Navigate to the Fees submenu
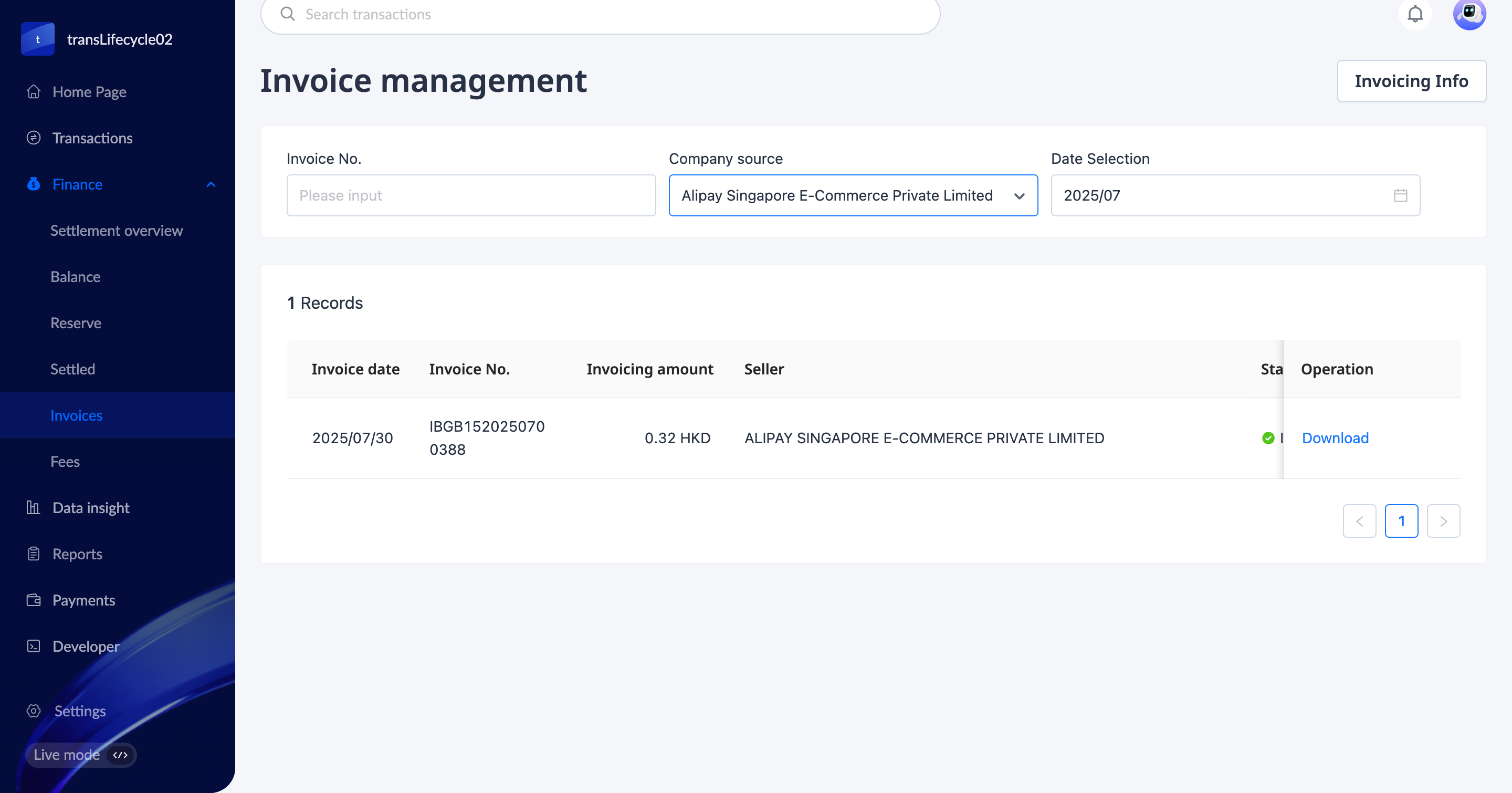1512x793 pixels. pos(65,462)
